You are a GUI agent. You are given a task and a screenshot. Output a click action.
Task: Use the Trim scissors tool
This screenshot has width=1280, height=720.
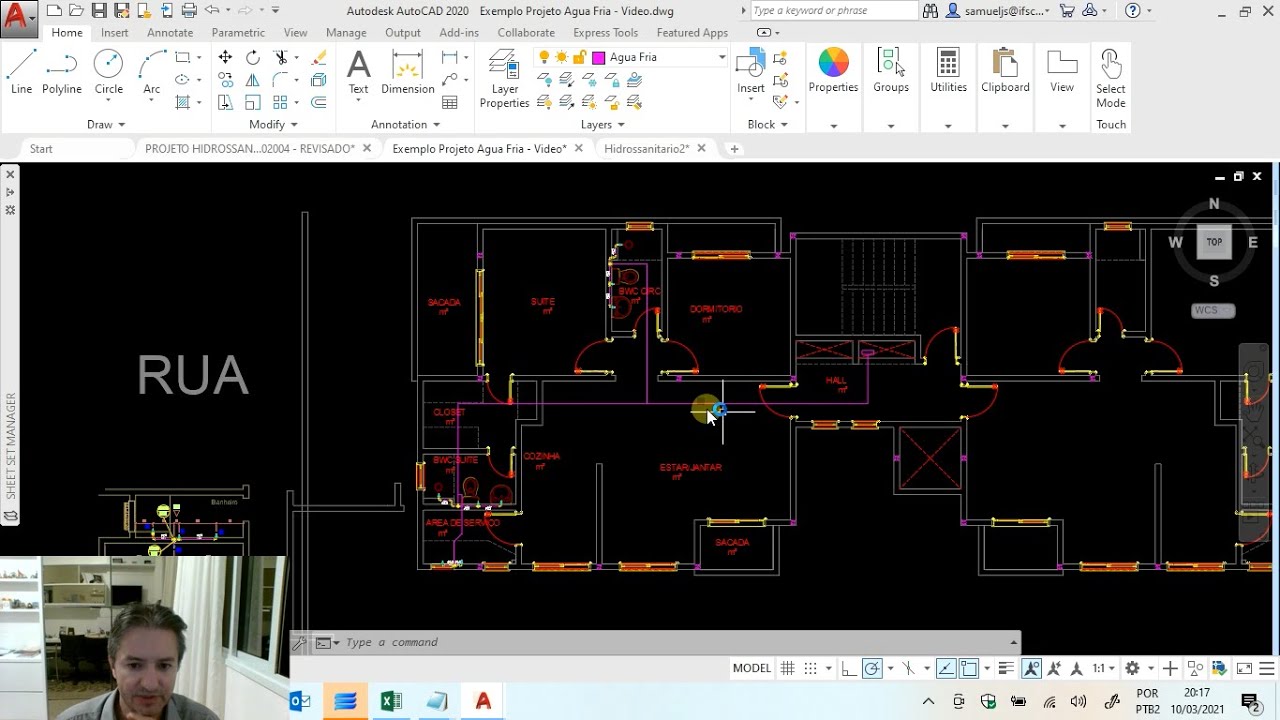coord(281,57)
